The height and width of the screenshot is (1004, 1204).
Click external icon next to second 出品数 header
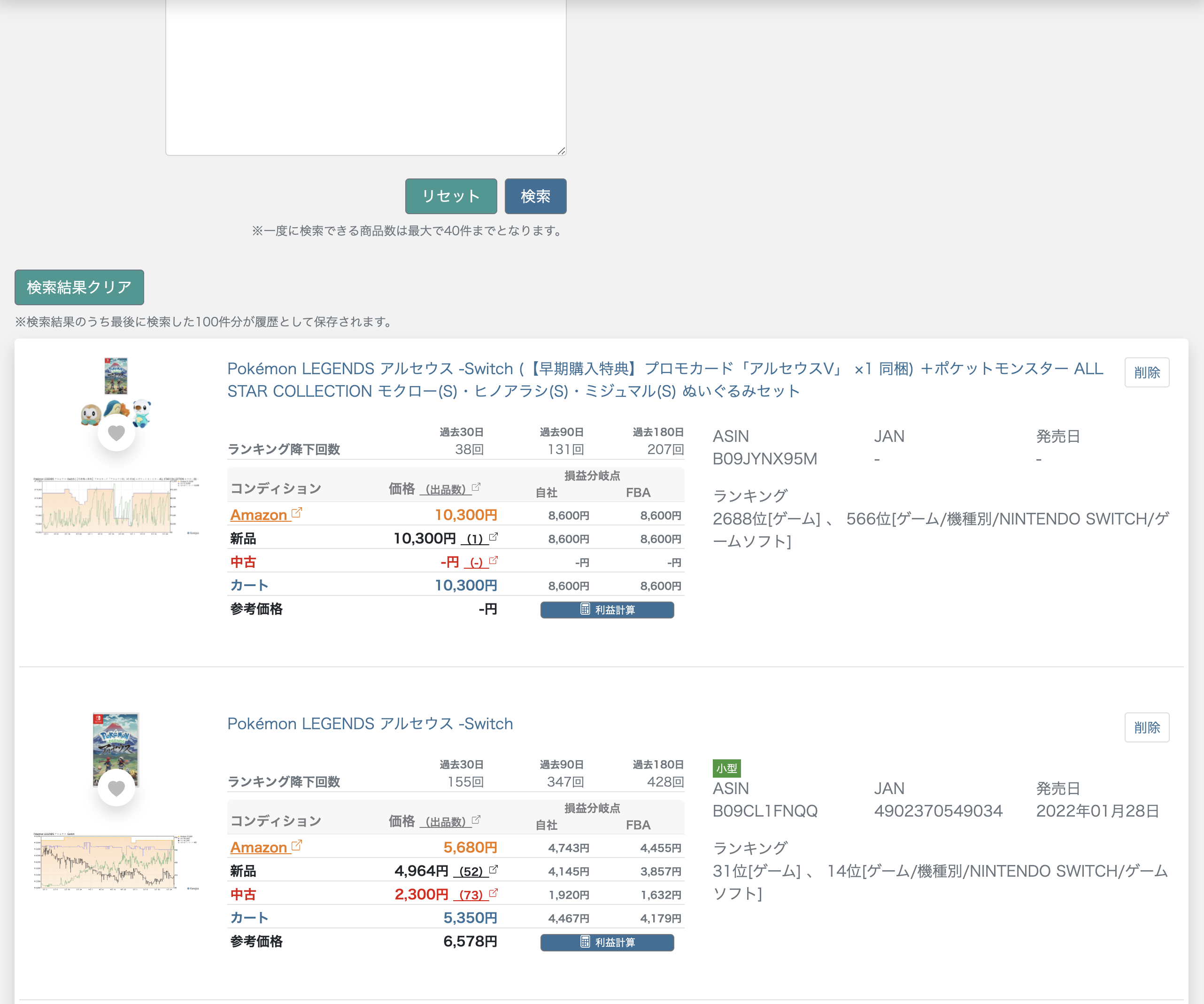coord(476,820)
